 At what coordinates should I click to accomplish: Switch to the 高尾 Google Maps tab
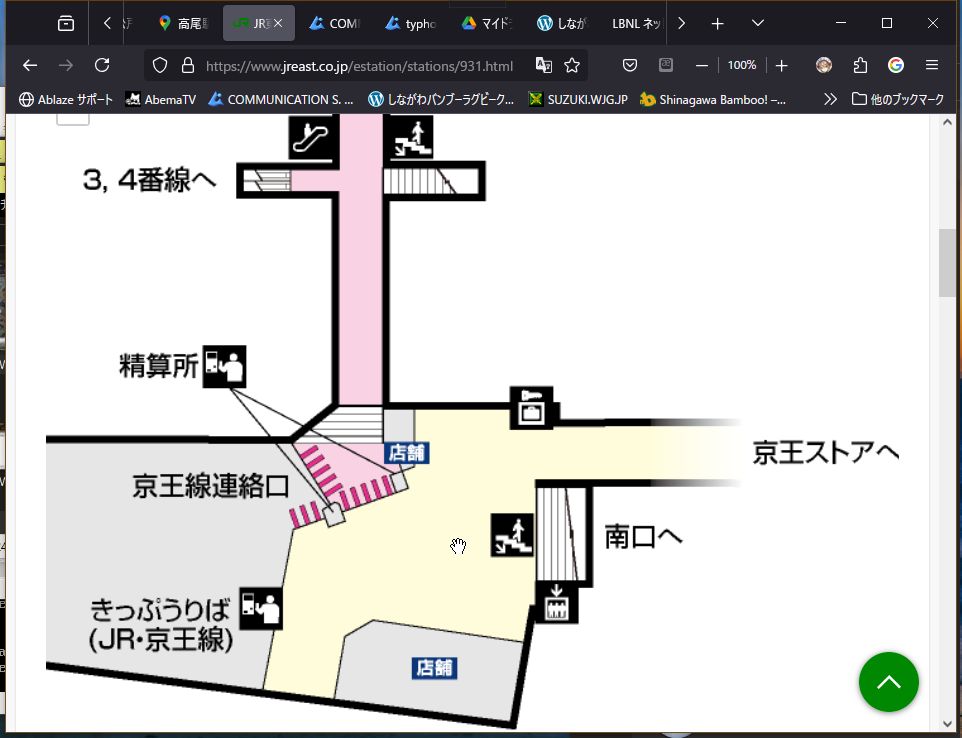(181, 23)
